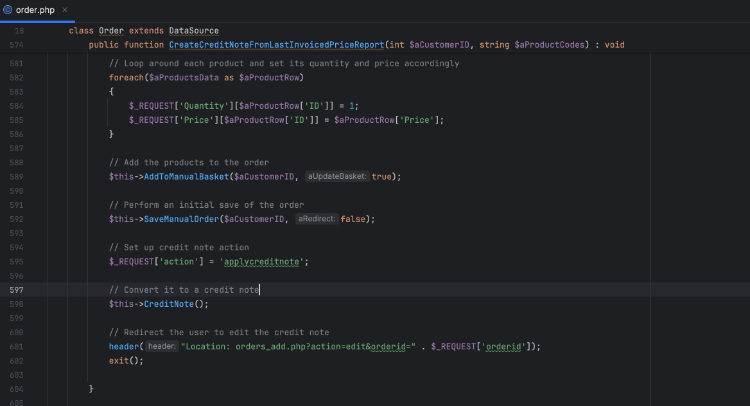
Task: Place cursor on foreach($aProductsData line
Action: (x=206, y=77)
